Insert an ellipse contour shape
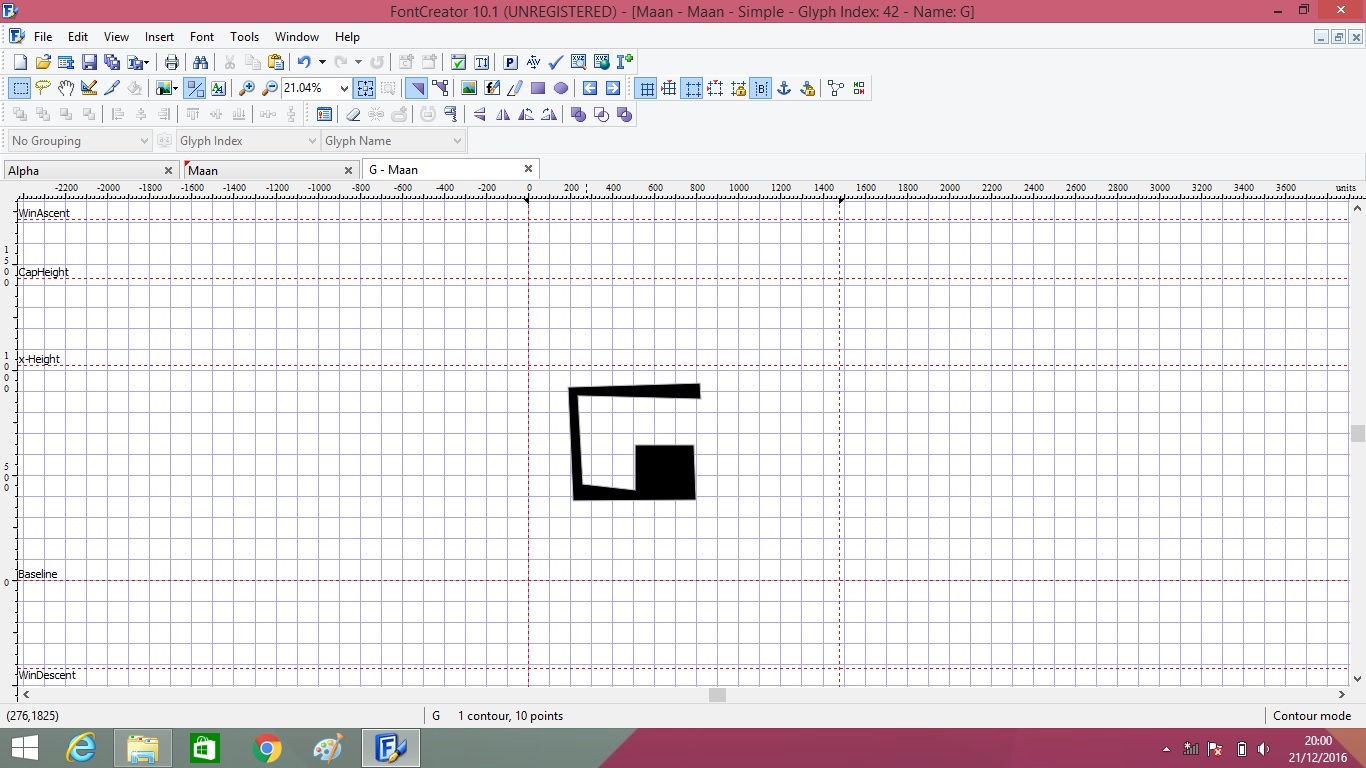Screen dimensions: 1366x768 561,88
